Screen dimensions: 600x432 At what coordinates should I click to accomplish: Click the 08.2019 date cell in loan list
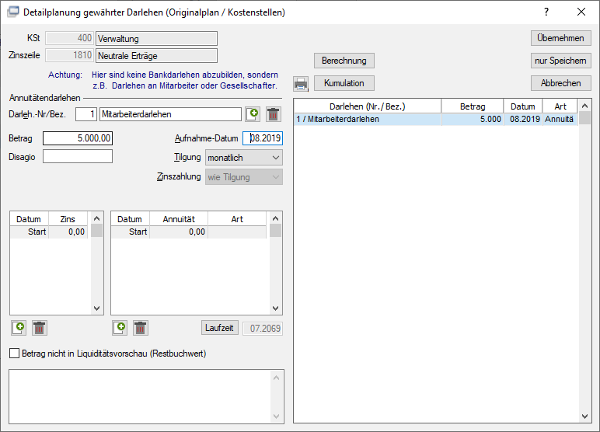(x=523, y=119)
